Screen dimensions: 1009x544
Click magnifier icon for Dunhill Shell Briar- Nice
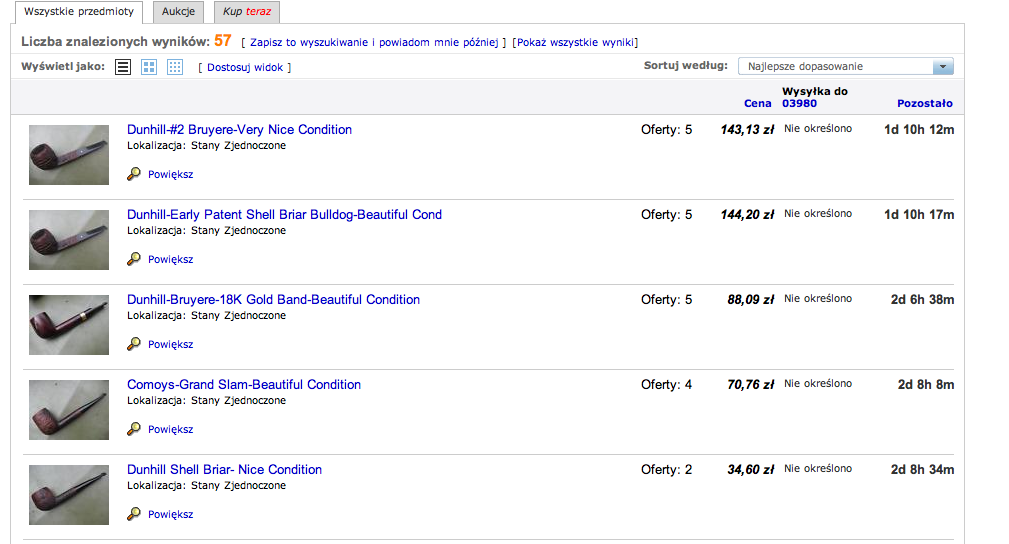click(134, 514)
